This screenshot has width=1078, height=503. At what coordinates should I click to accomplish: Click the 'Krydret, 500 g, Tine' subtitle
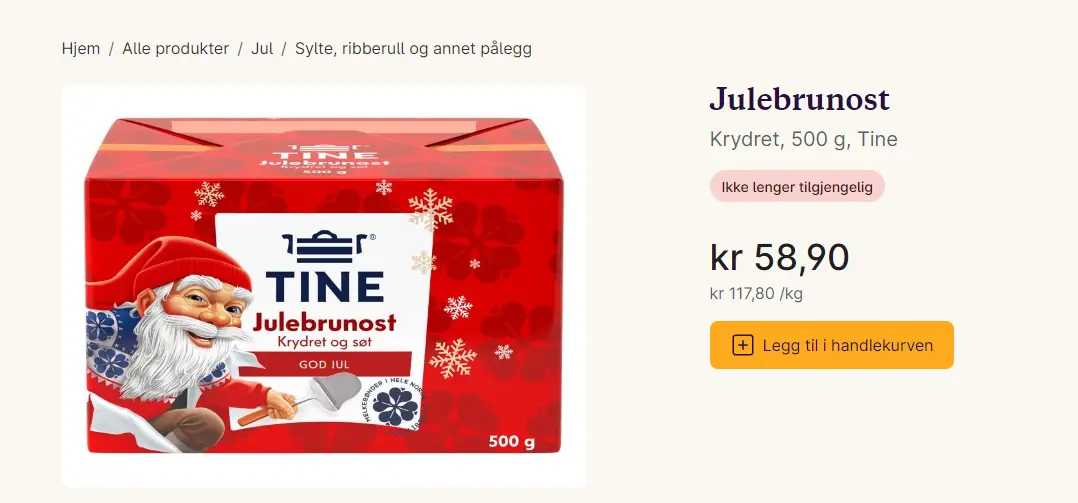804,139
